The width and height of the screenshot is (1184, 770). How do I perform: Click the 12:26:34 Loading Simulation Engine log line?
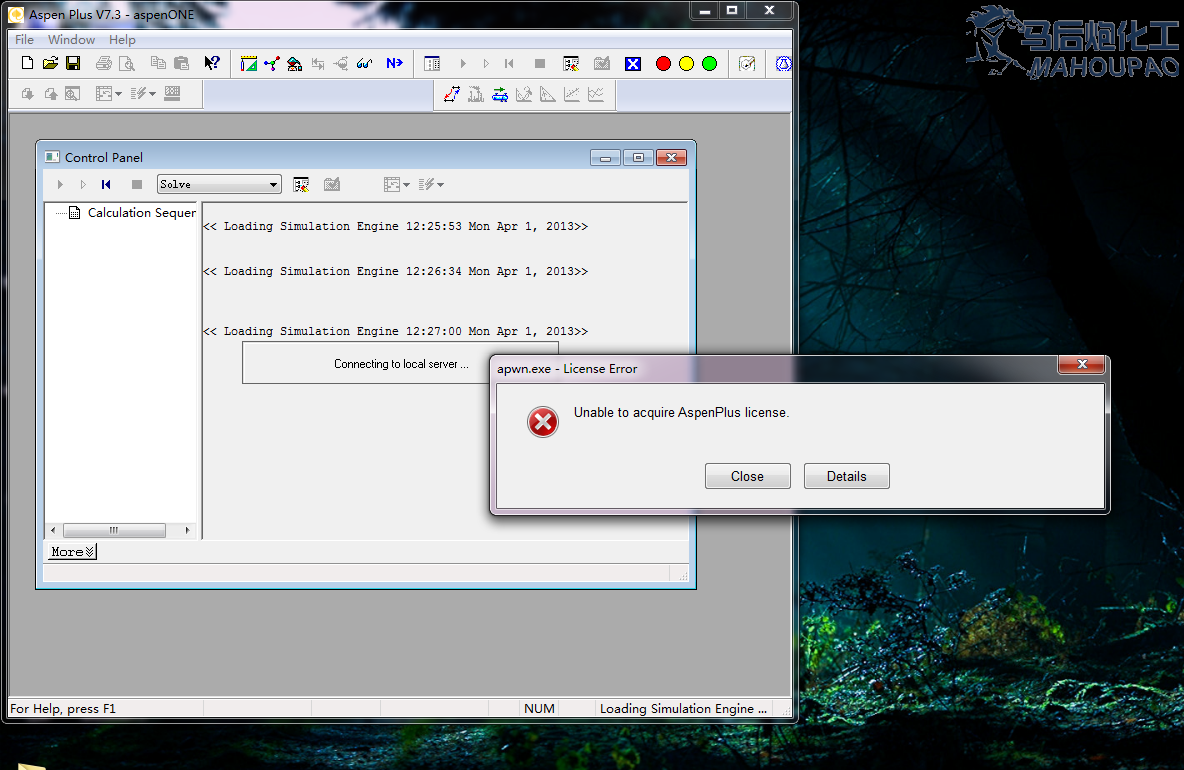(x=396, y=272)
